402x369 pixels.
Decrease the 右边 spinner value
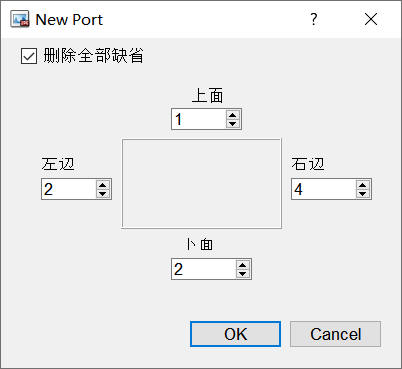(362, 193)
